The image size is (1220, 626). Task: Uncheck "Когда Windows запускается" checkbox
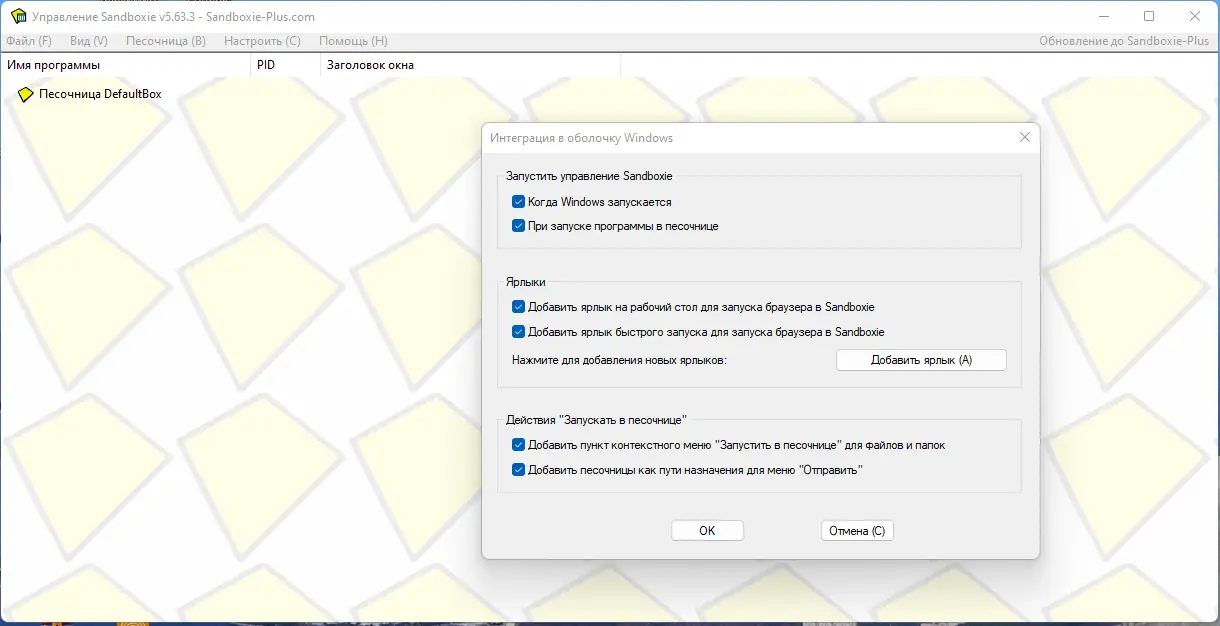coord(518,202)
